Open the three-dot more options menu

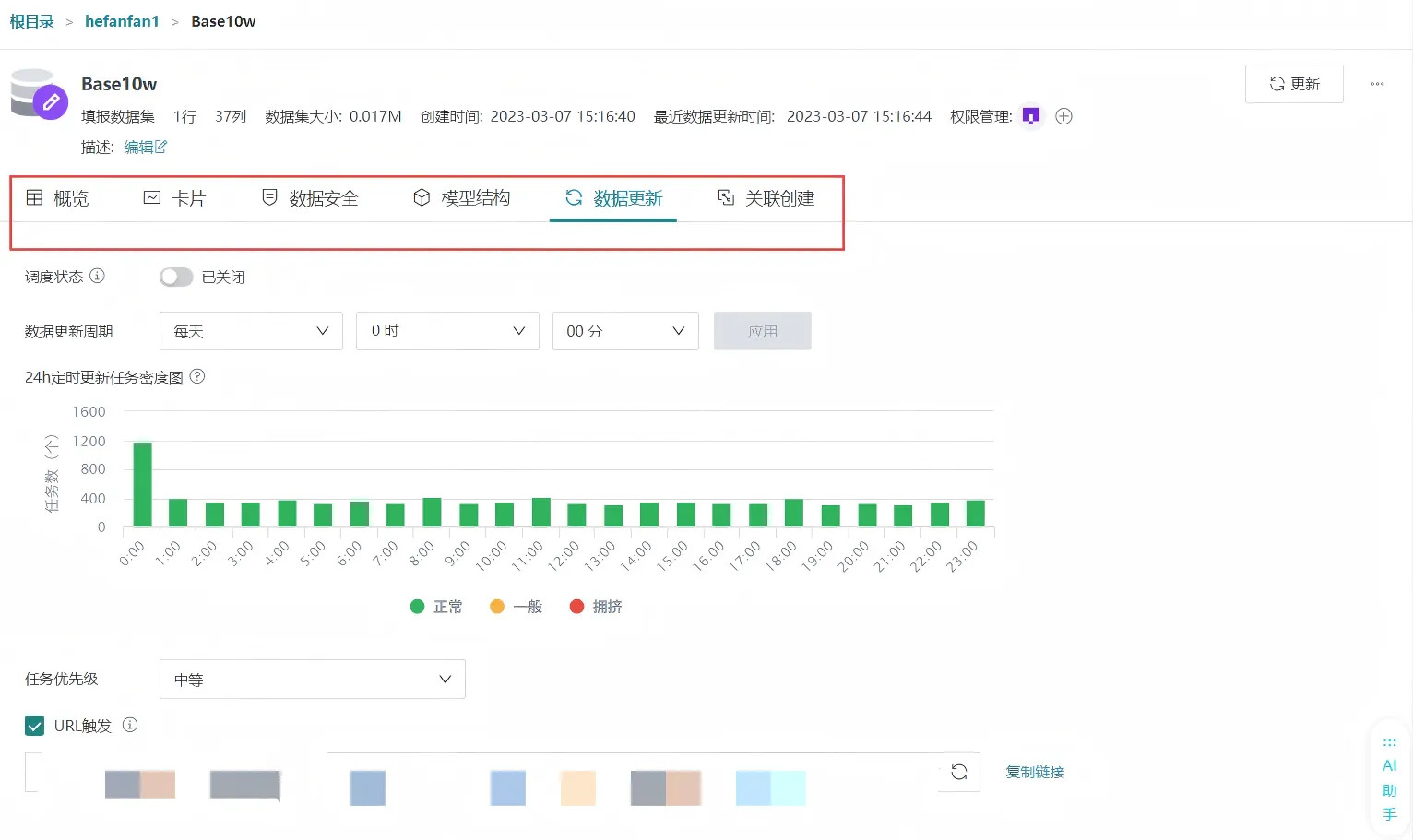point(1377,84)
